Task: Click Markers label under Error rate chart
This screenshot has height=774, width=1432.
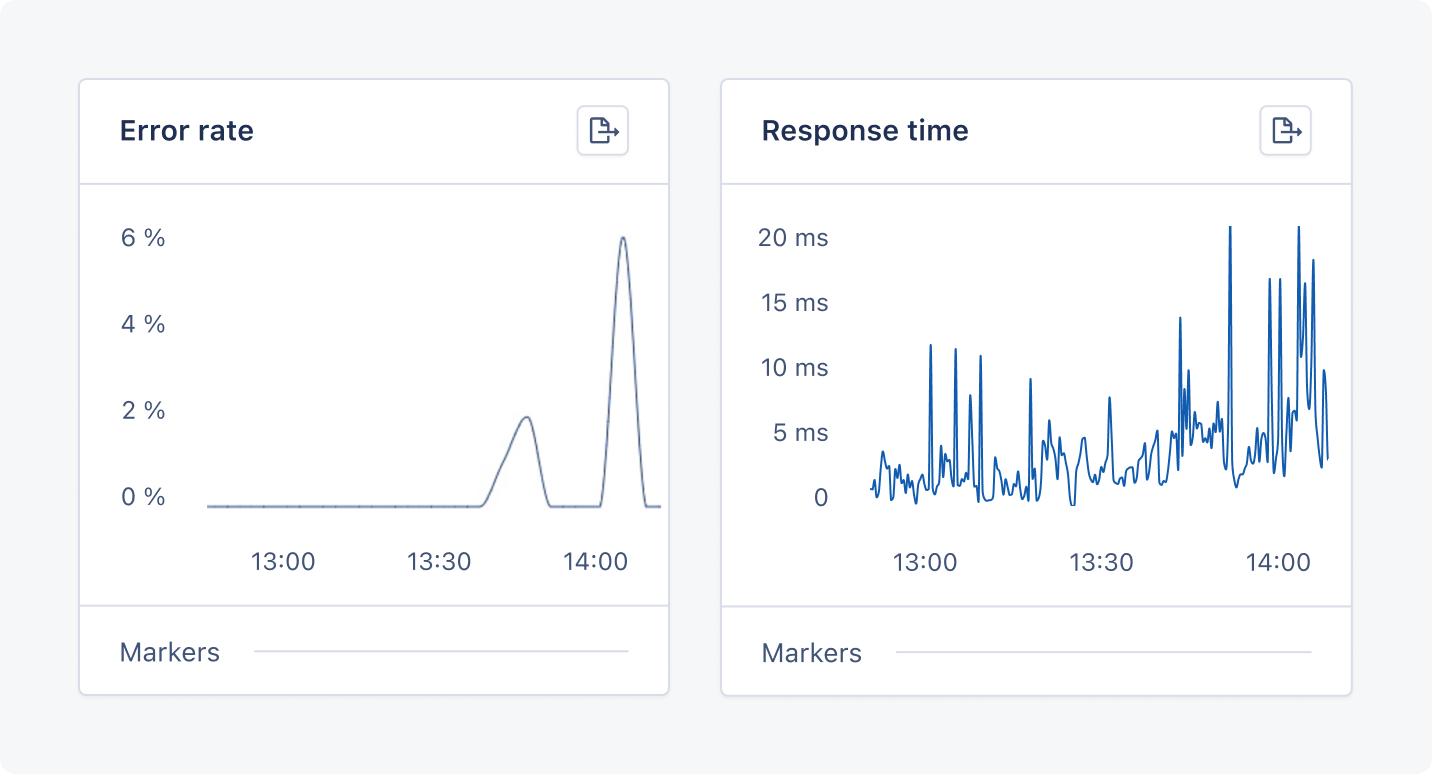Action: click(170, 652)
